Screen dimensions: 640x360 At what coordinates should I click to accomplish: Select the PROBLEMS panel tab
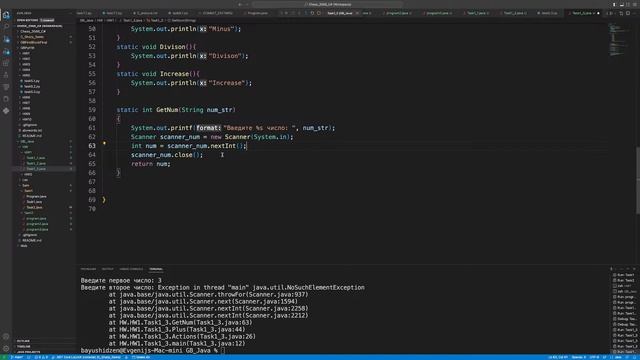point(88,269)
